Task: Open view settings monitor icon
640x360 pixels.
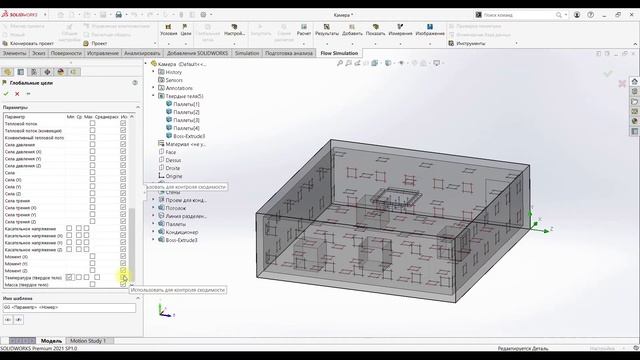Action: (x=436, y=63)
